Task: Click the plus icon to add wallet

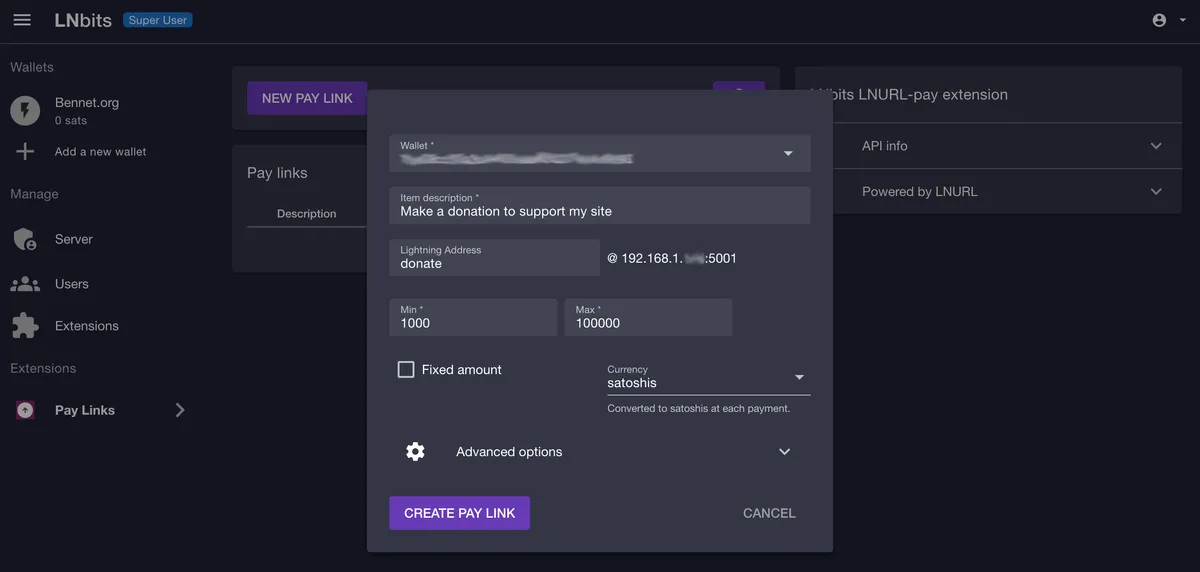Action: click(x=25, y=152)
